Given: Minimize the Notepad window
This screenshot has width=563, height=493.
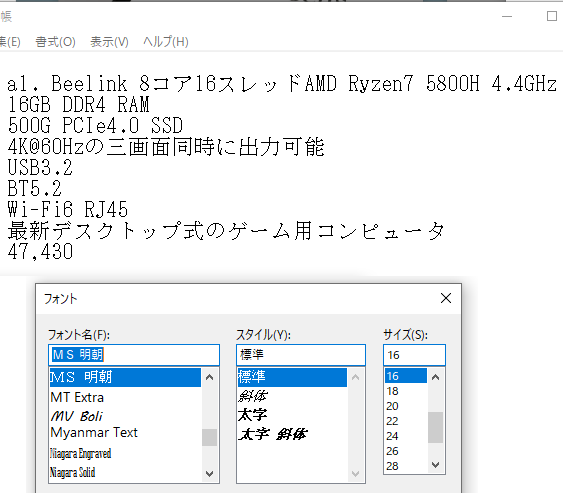Looking at the screenshot, I should (507, 16).
